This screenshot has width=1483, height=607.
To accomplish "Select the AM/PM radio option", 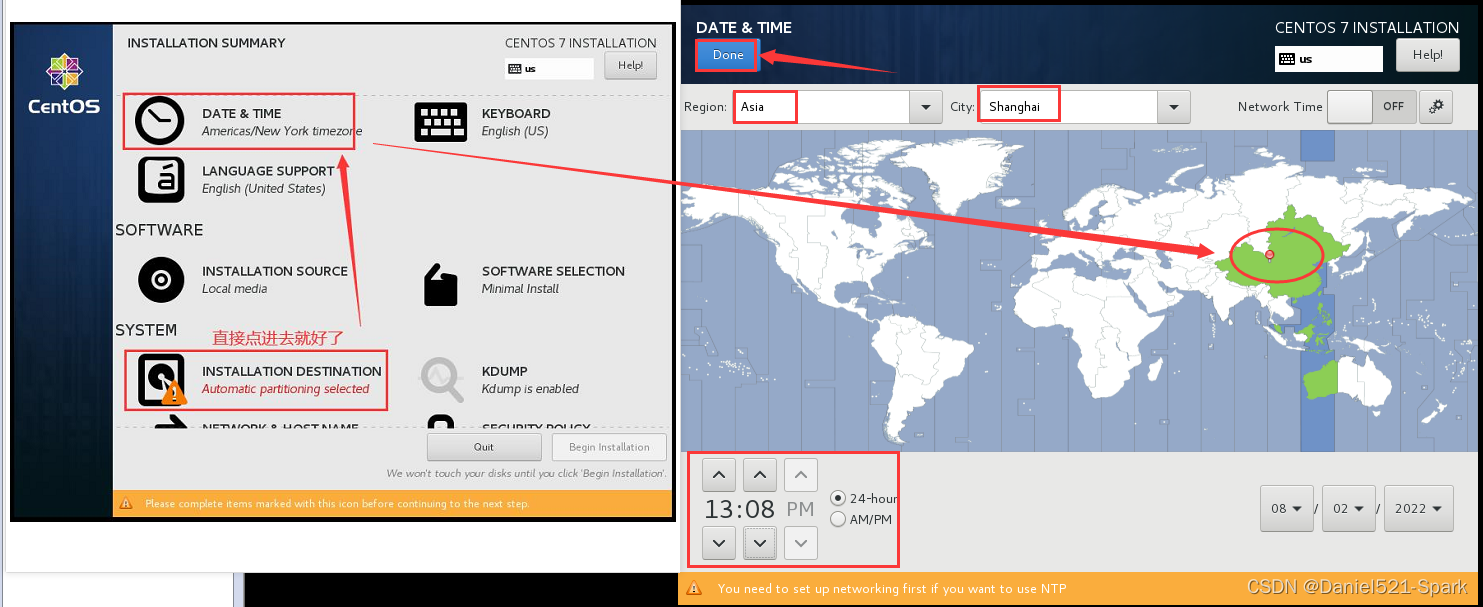I will click(x=838, y=519).
